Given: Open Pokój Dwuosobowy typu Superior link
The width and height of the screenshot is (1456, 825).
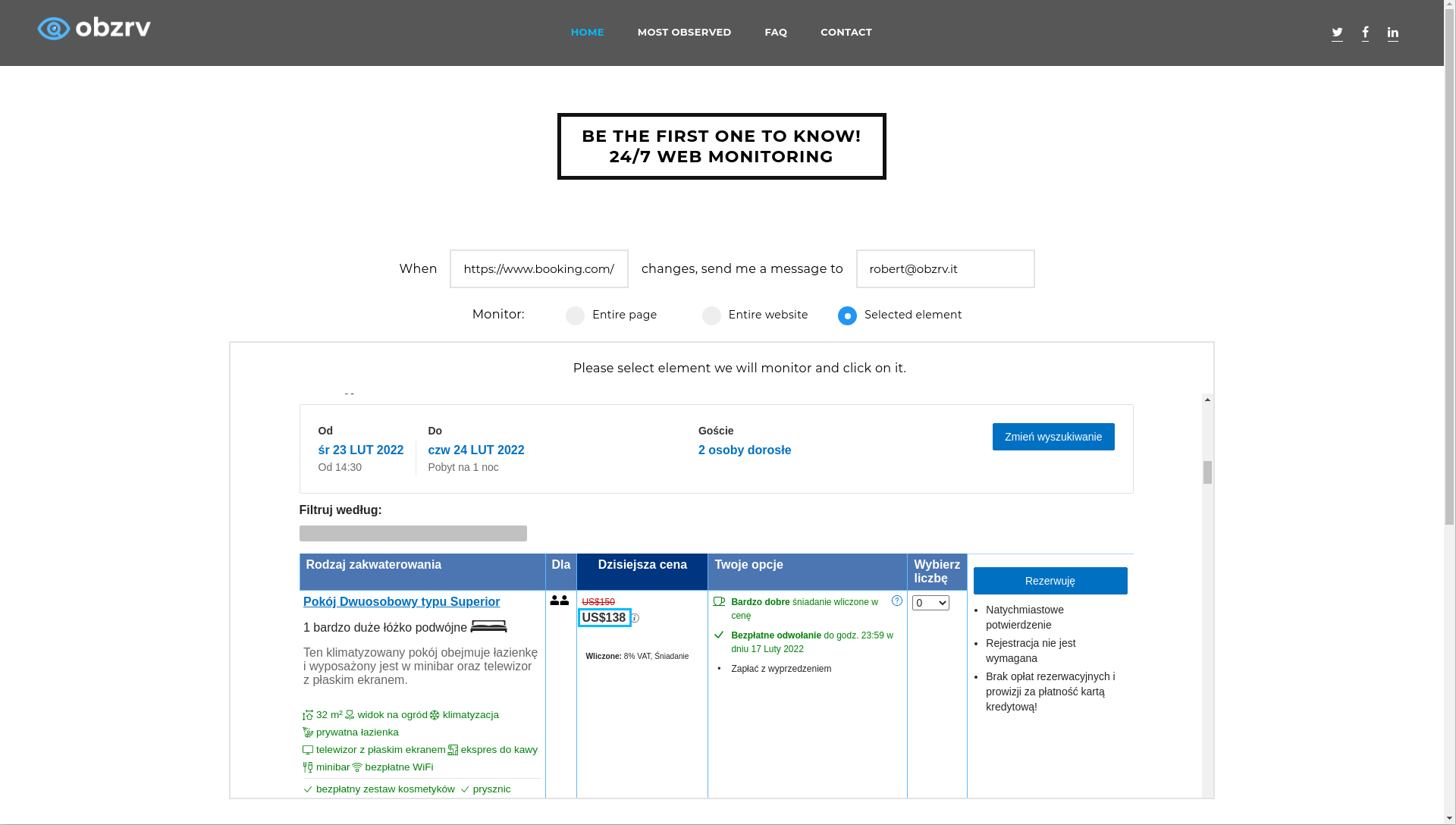Looking at the screenshot, I should point(401,601).
